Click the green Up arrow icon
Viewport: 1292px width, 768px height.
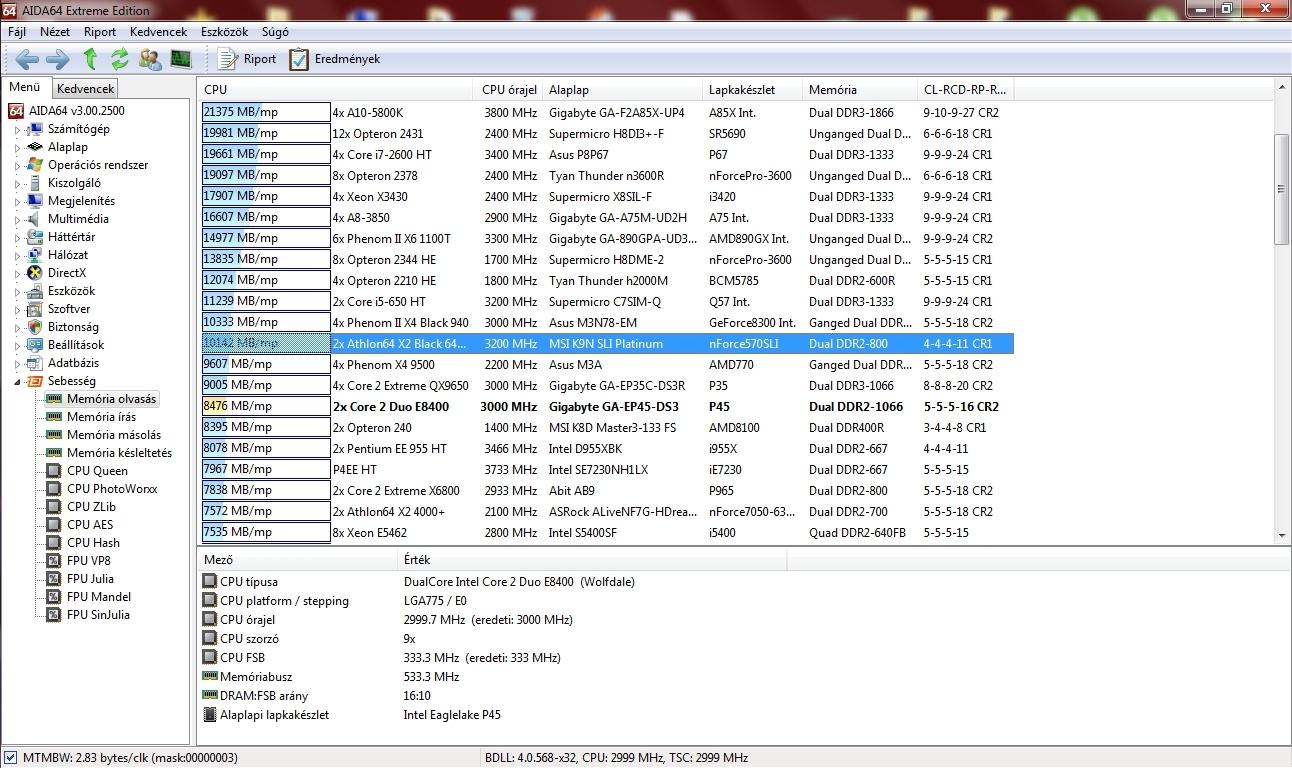[90, 59]
